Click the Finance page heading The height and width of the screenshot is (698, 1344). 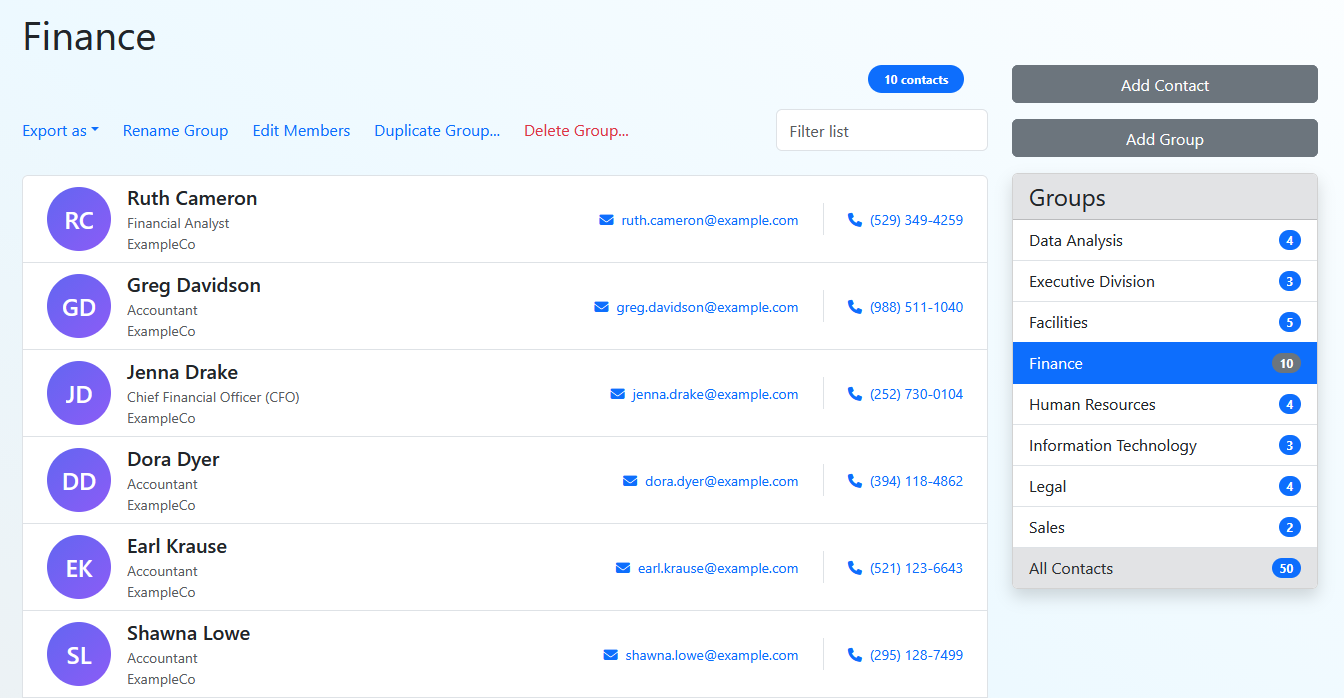pyautogui.click(x=89, y=37)
